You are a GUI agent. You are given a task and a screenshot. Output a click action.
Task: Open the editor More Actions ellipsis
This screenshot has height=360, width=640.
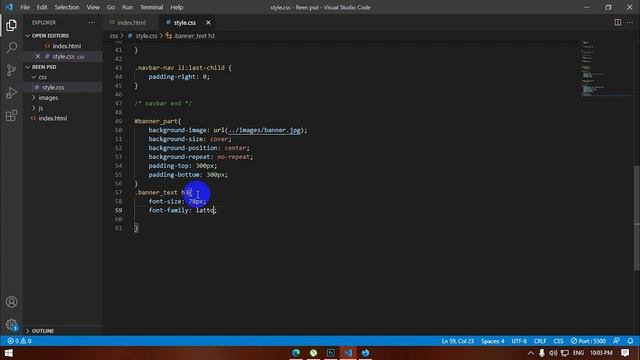click(630, 22)
